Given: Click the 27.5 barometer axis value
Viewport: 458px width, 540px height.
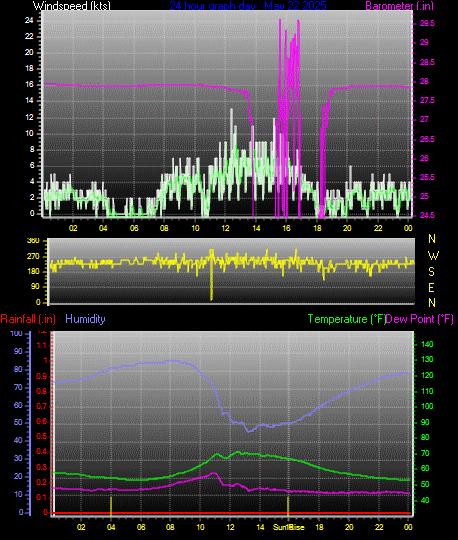Looking at the screenshot, I should pyautogui.click(x=427, y=101).
